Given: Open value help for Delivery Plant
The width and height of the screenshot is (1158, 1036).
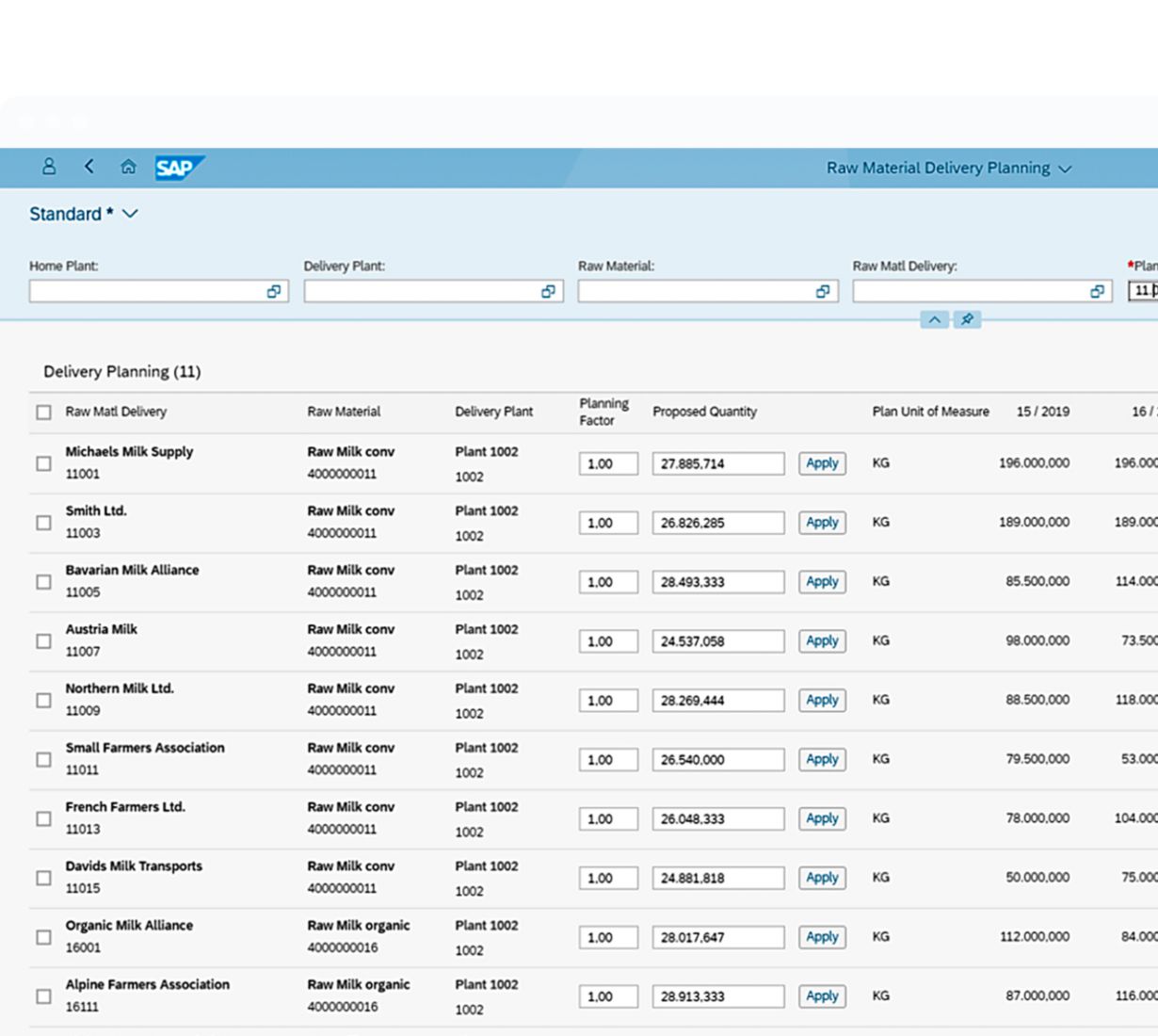Looking at the screenshot, I should coord(548,292).
